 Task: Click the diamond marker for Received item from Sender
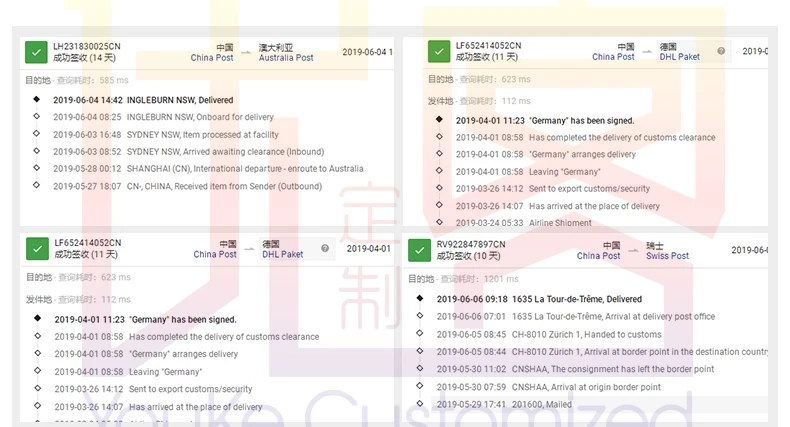pyautogui.click(x=36, y=185)
